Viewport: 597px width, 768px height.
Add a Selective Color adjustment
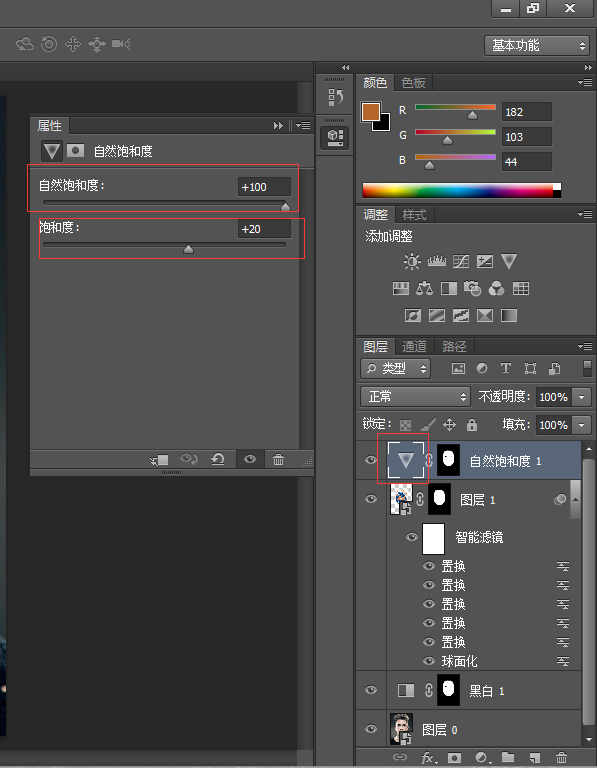[485, 315]
